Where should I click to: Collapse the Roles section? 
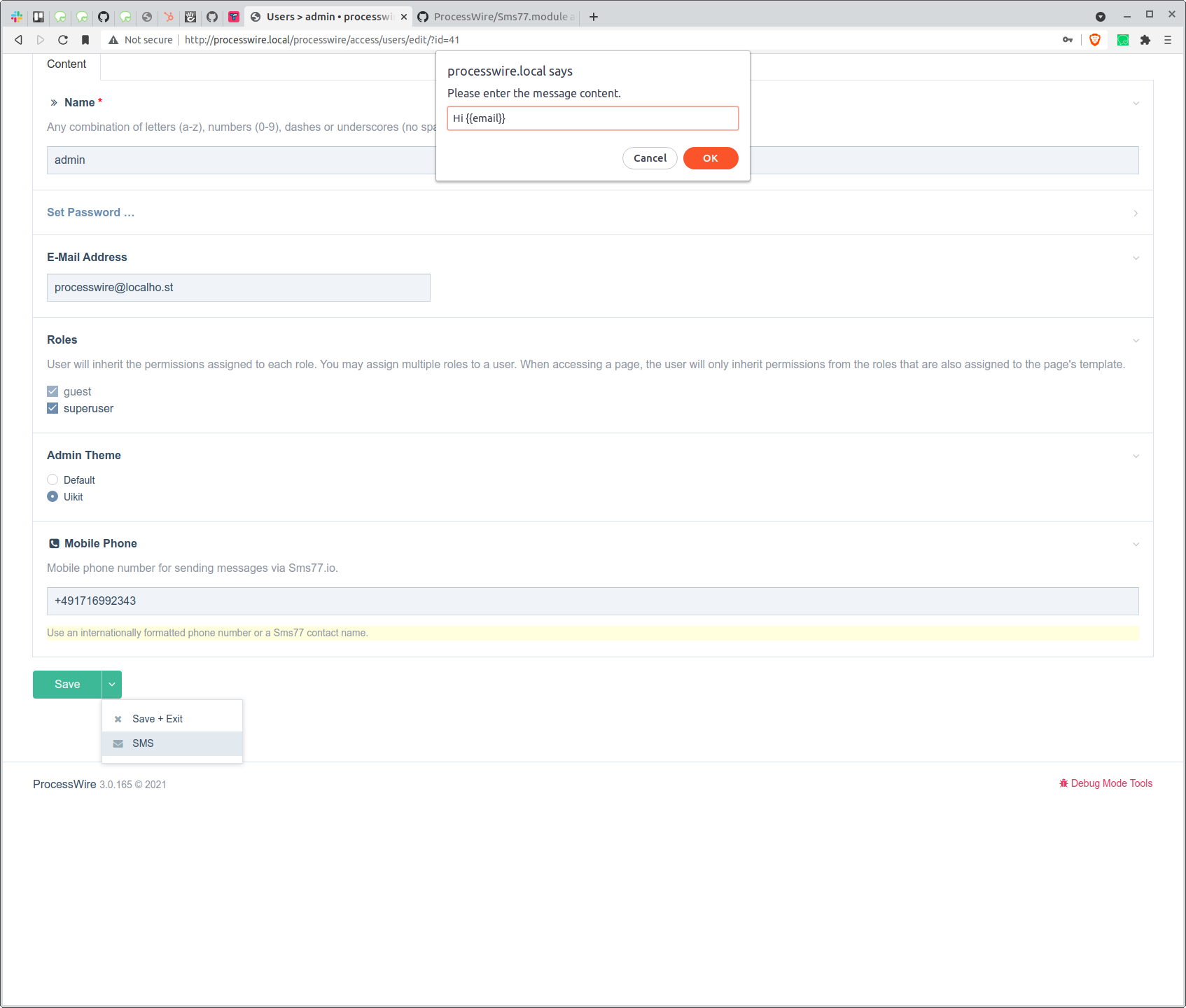coord(1136,341)
